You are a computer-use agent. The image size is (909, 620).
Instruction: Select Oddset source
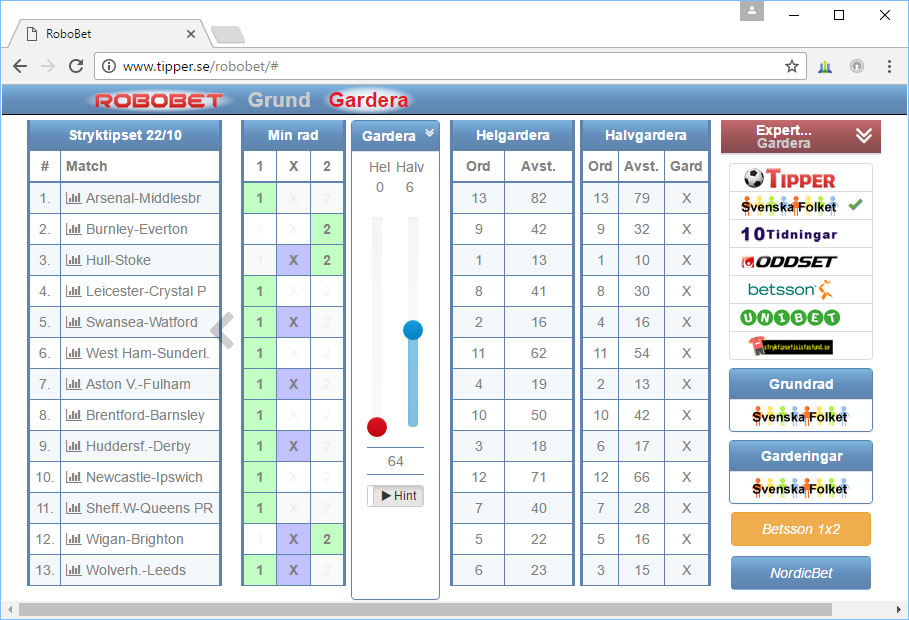[801, 262]
